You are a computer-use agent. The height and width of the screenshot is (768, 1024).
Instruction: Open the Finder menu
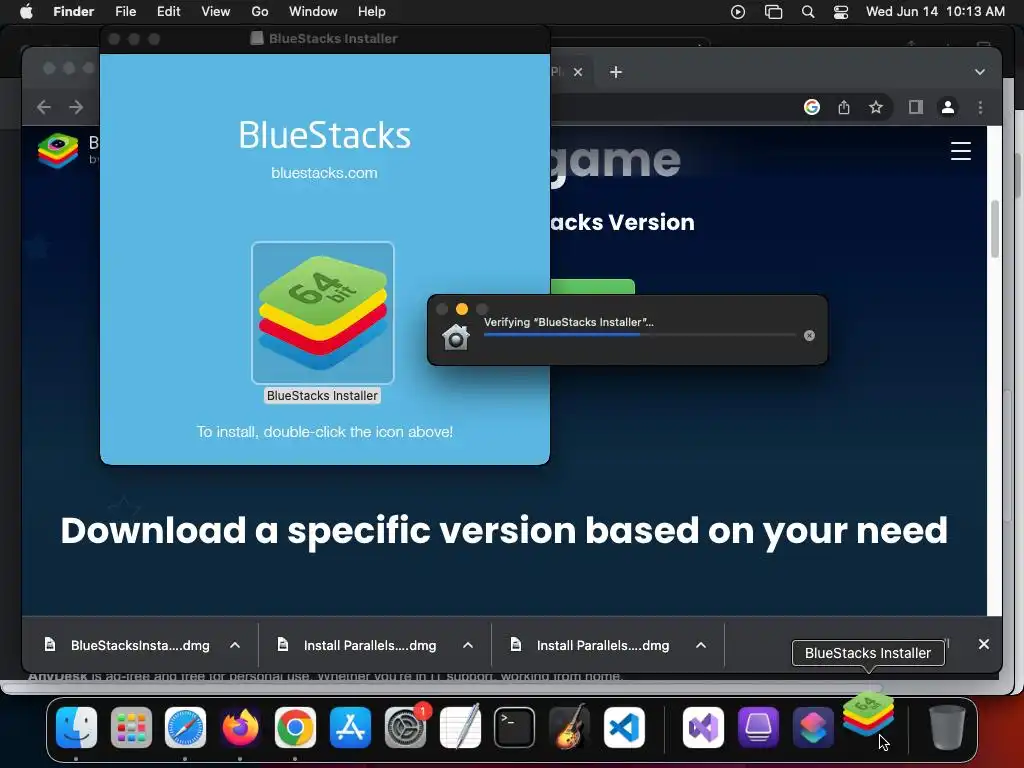click(x=73, y=12)
